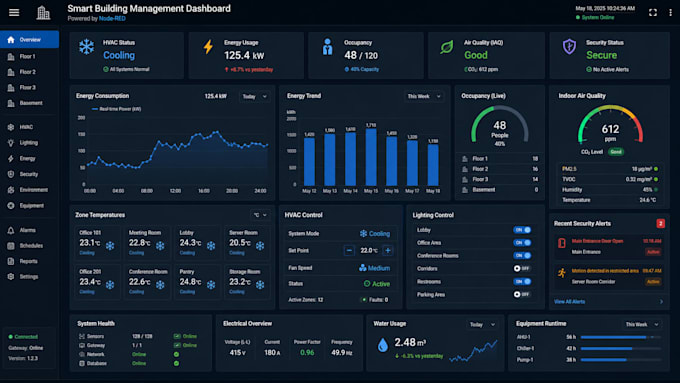Click the Chiller-1 runtime progress bar
Screen dimensions: 680x383
click(621, 348)
